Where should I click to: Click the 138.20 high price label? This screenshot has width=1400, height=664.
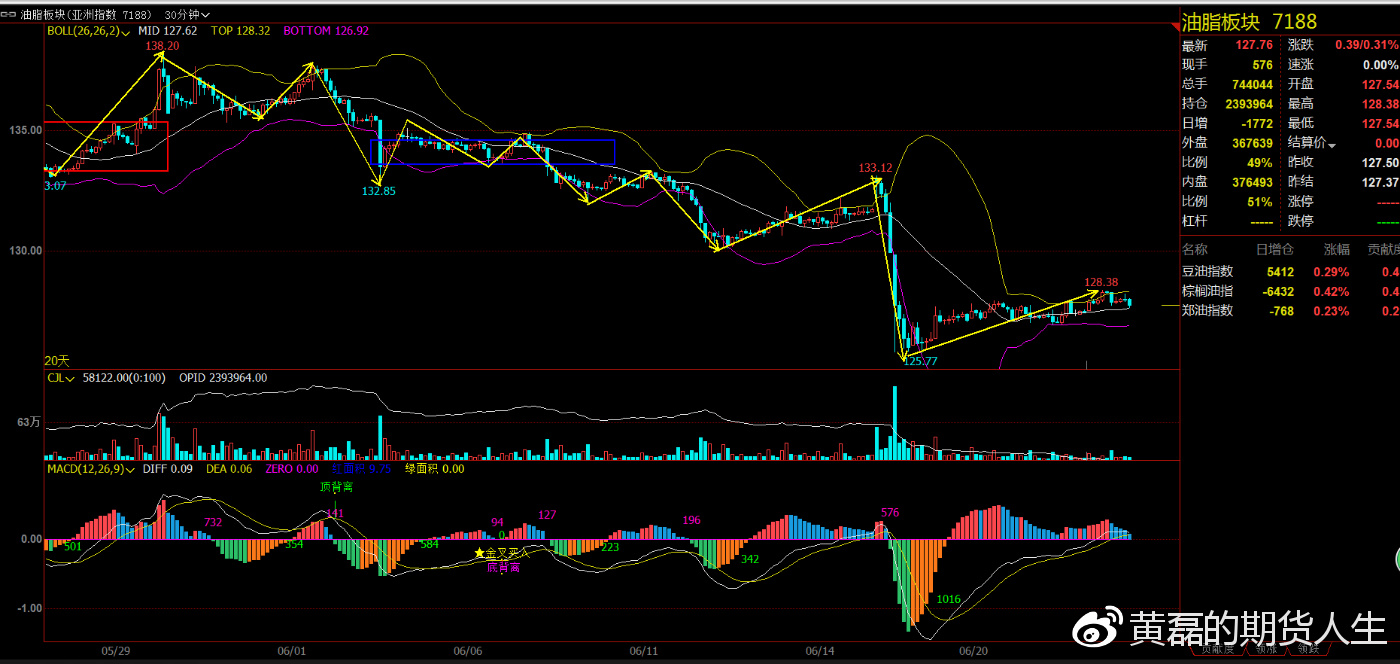point(162,46)
